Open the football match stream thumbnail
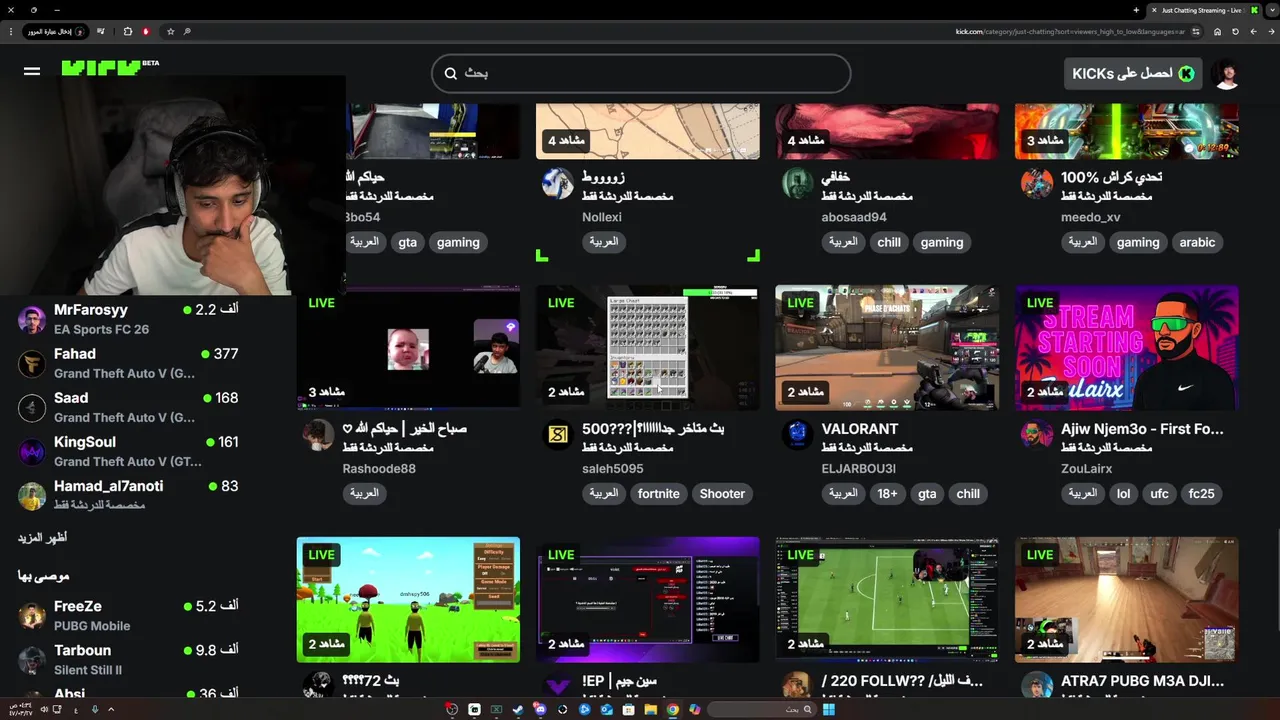 coord(887,600)
